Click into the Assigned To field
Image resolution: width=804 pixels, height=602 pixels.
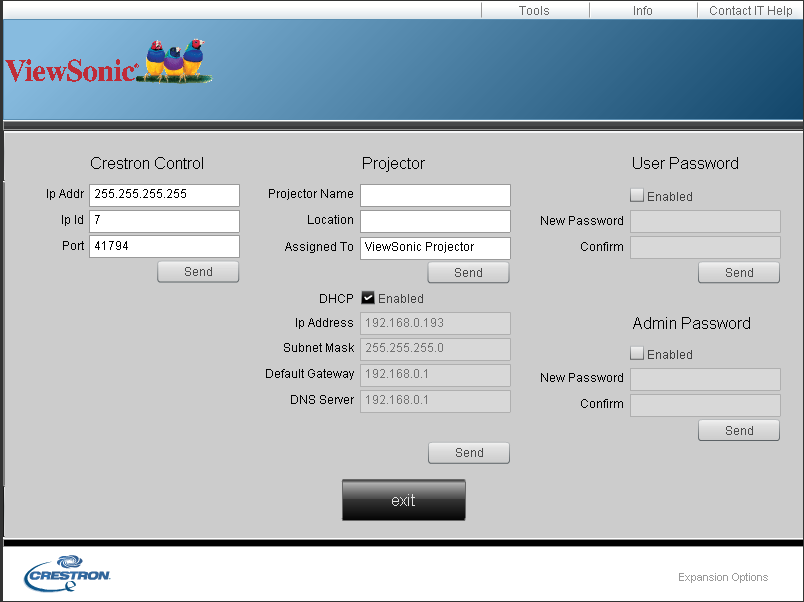435,248
